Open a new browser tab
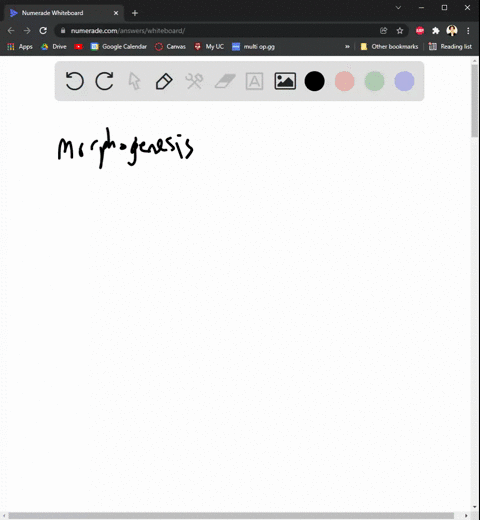This screenshot has width=480, height=520. pos(135,13)
